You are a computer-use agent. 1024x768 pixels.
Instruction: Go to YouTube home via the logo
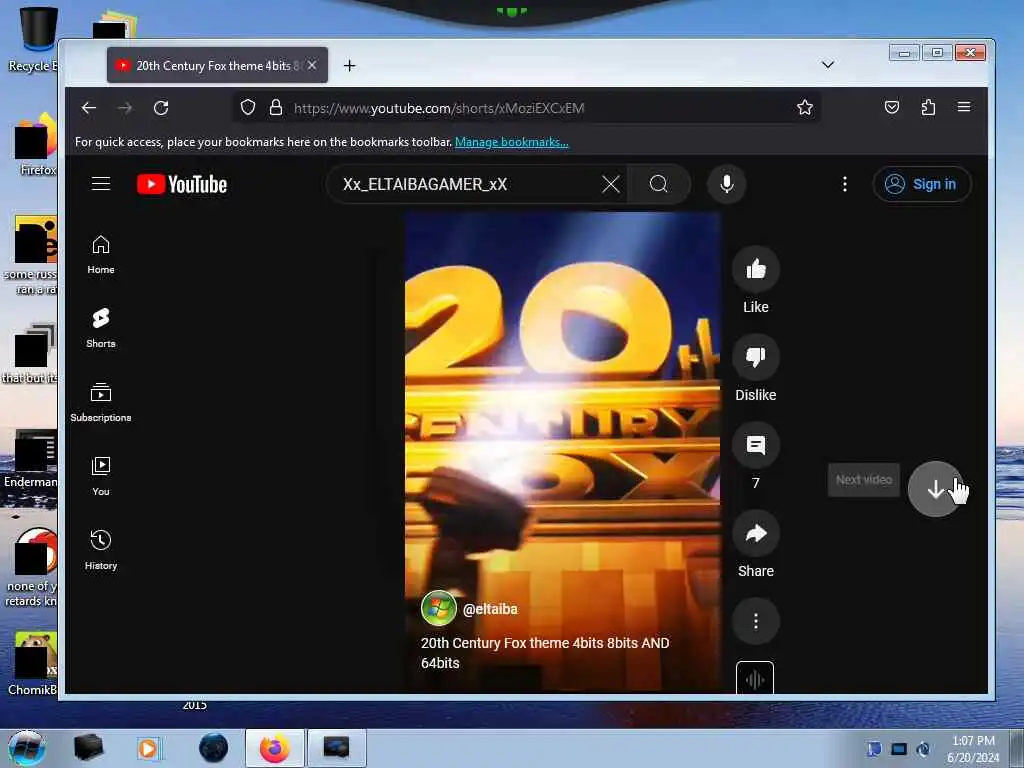[x=182, y=184]
